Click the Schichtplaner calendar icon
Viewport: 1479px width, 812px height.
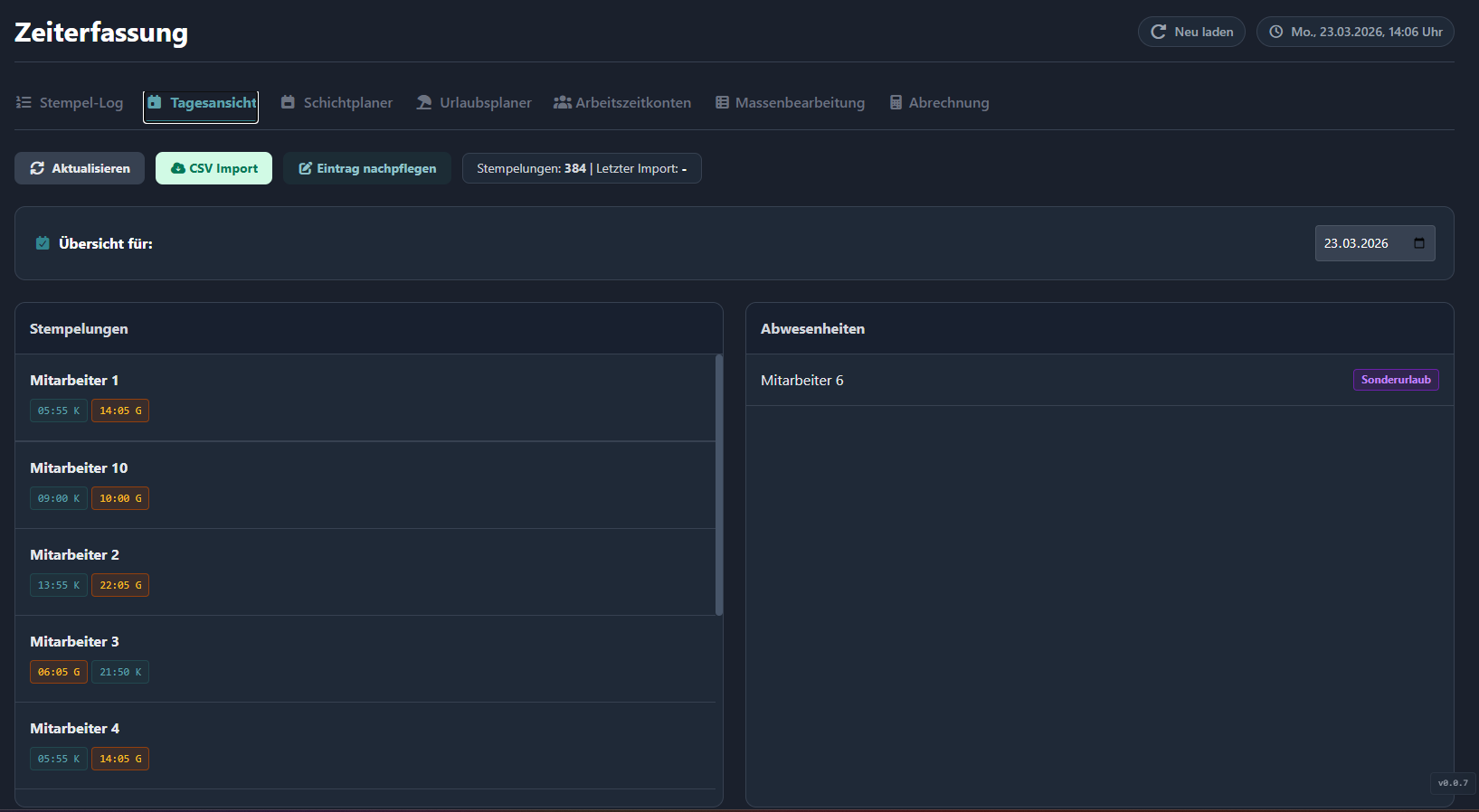pos(288,102)
